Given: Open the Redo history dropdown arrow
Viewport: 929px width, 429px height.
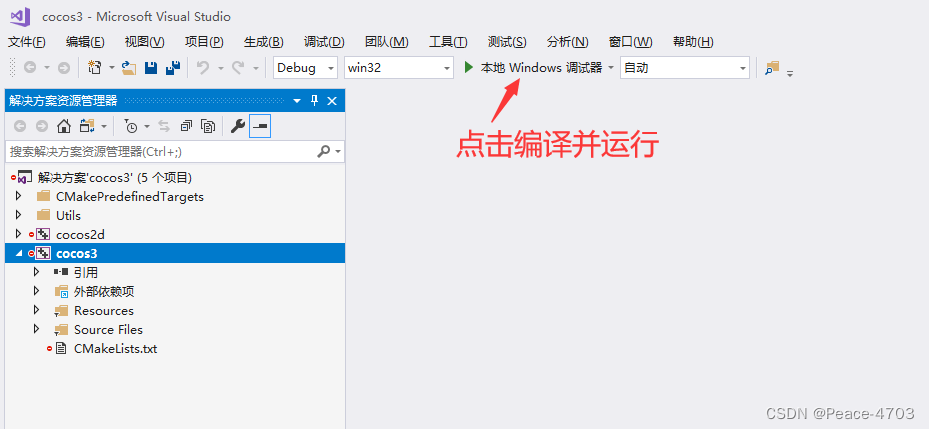Looking at the screenshot, I should tap(255, 68).
